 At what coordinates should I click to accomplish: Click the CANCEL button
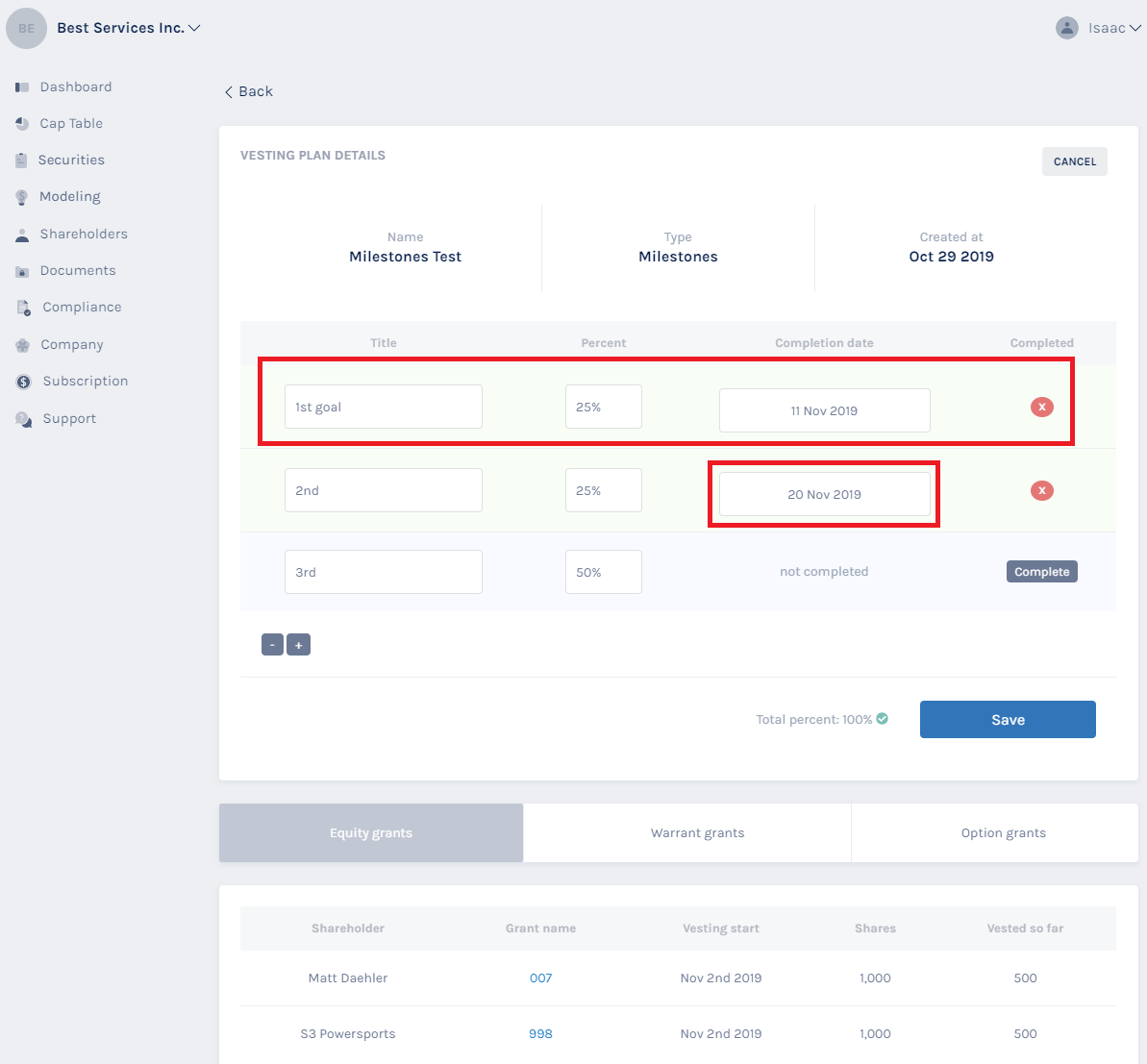(1075, 161)
